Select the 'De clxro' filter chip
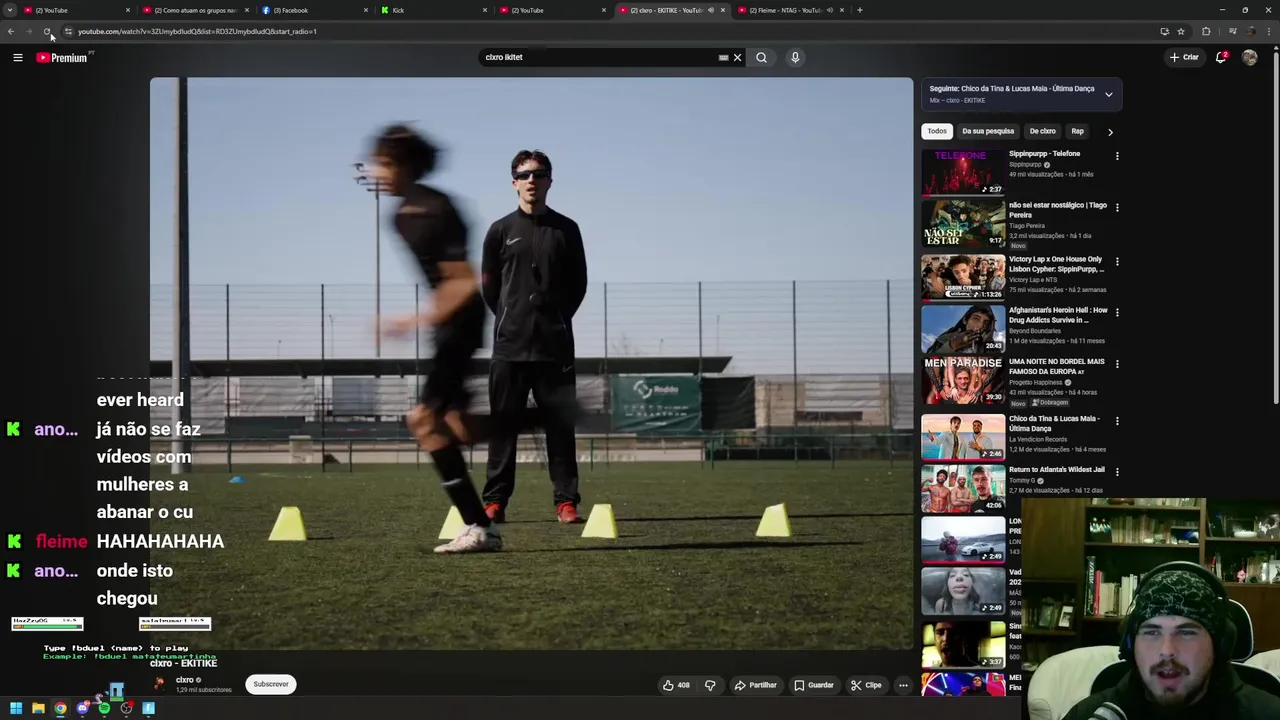 coord(1042,131)
